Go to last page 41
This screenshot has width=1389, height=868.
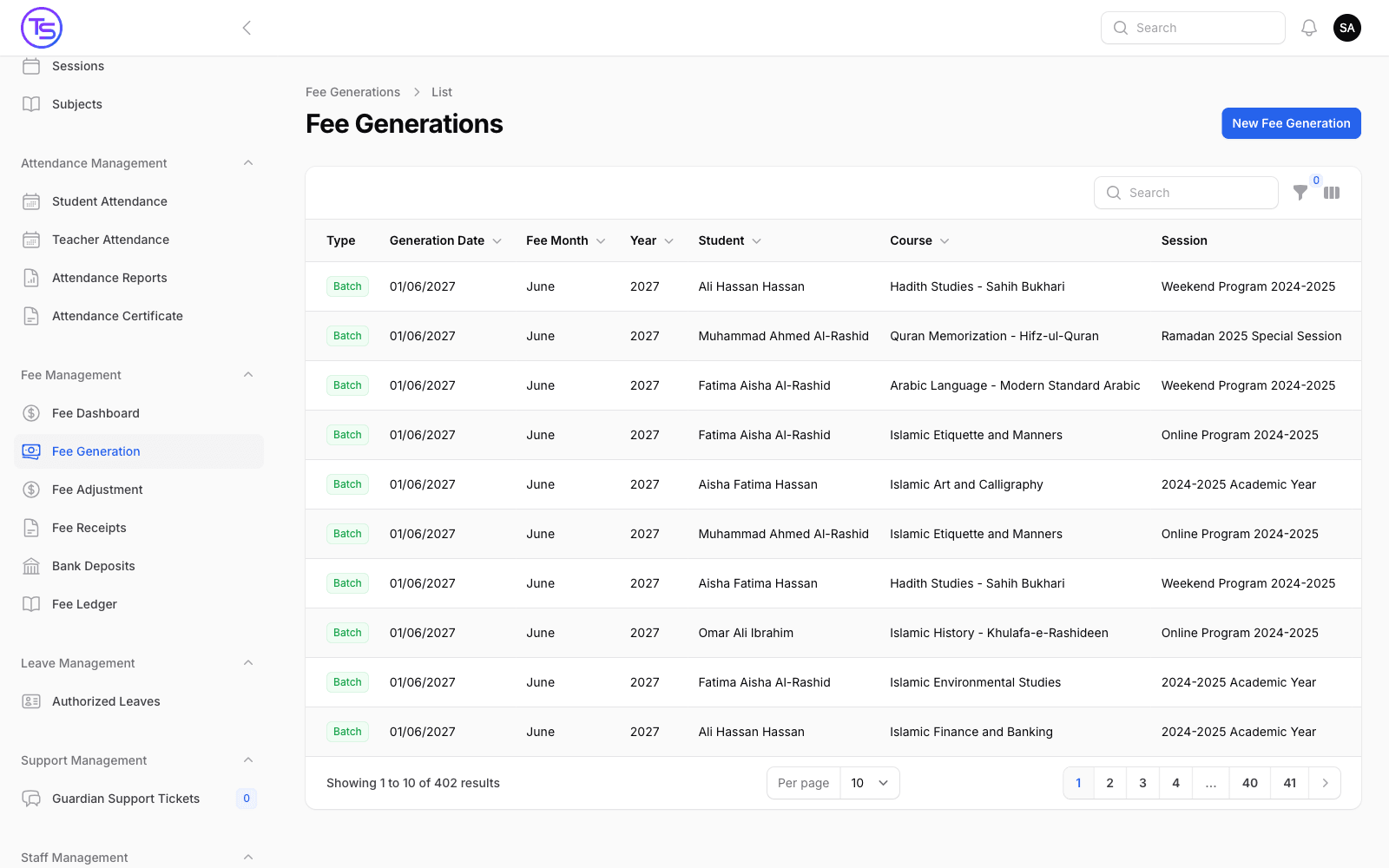[1290, 783]
